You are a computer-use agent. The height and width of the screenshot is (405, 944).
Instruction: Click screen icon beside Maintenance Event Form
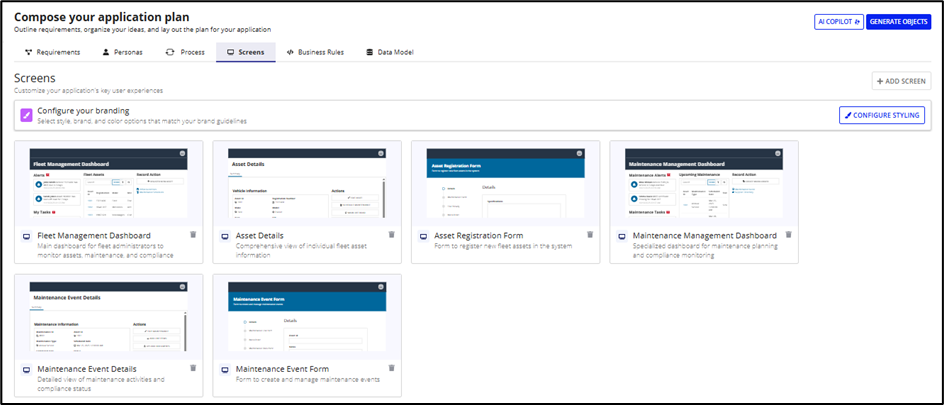(225, 369)
